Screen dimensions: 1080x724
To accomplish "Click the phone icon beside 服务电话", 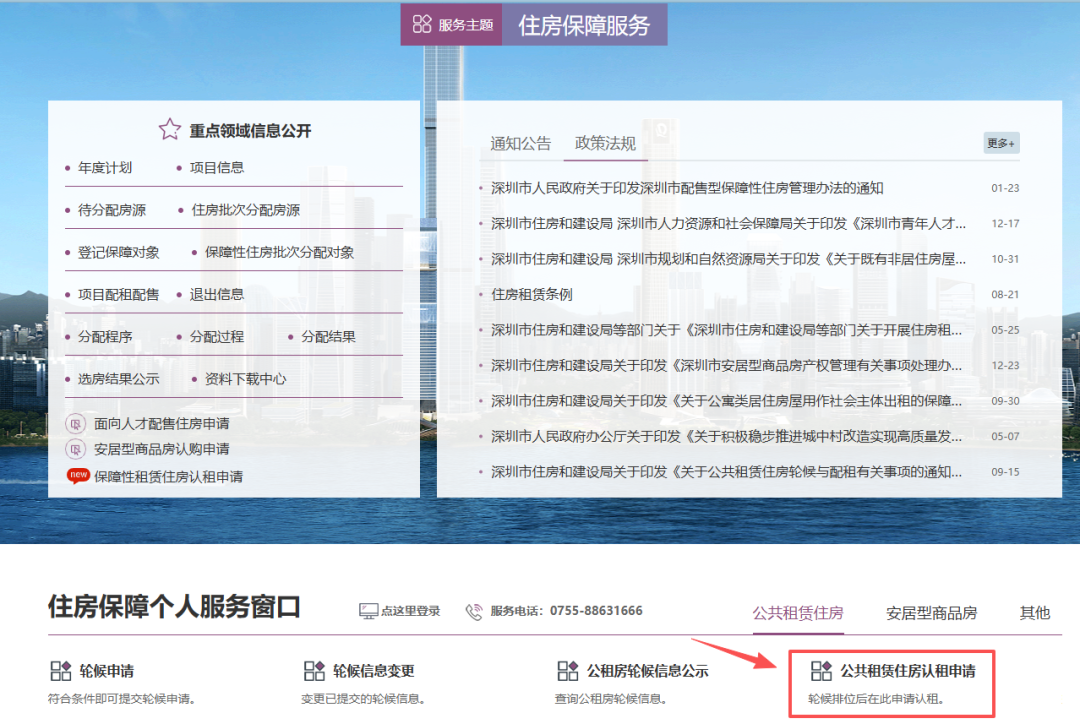I will click(x=474, y=611).
